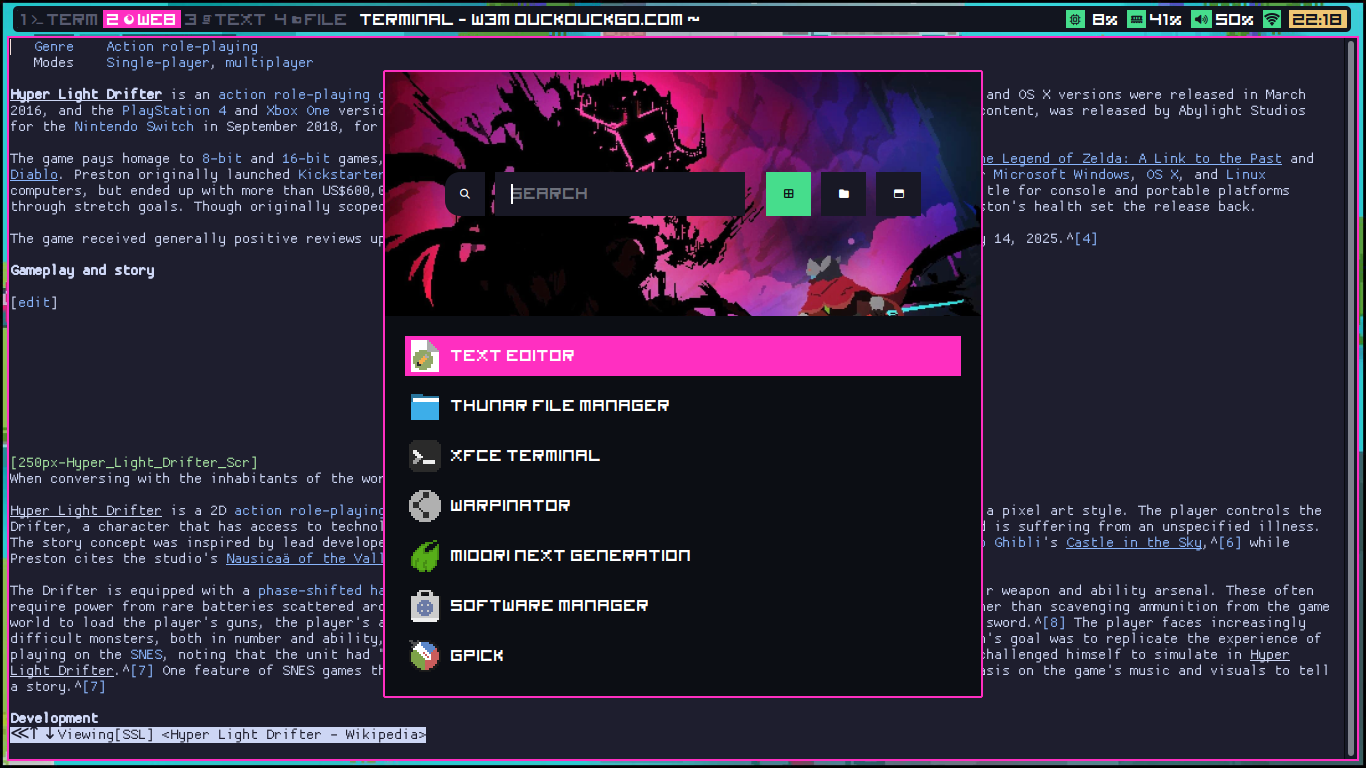Switch launcher to the folder file-browser mode

(x=843, y=194)
